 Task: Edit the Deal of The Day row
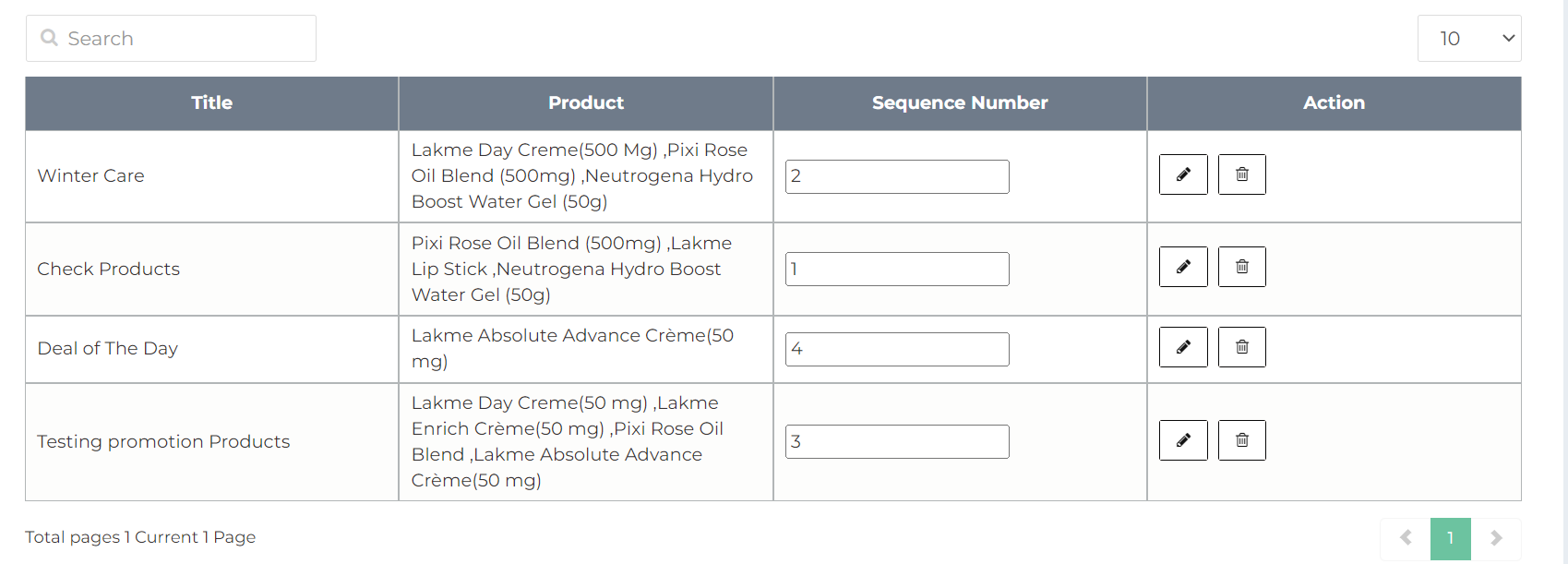[1183, 347]
